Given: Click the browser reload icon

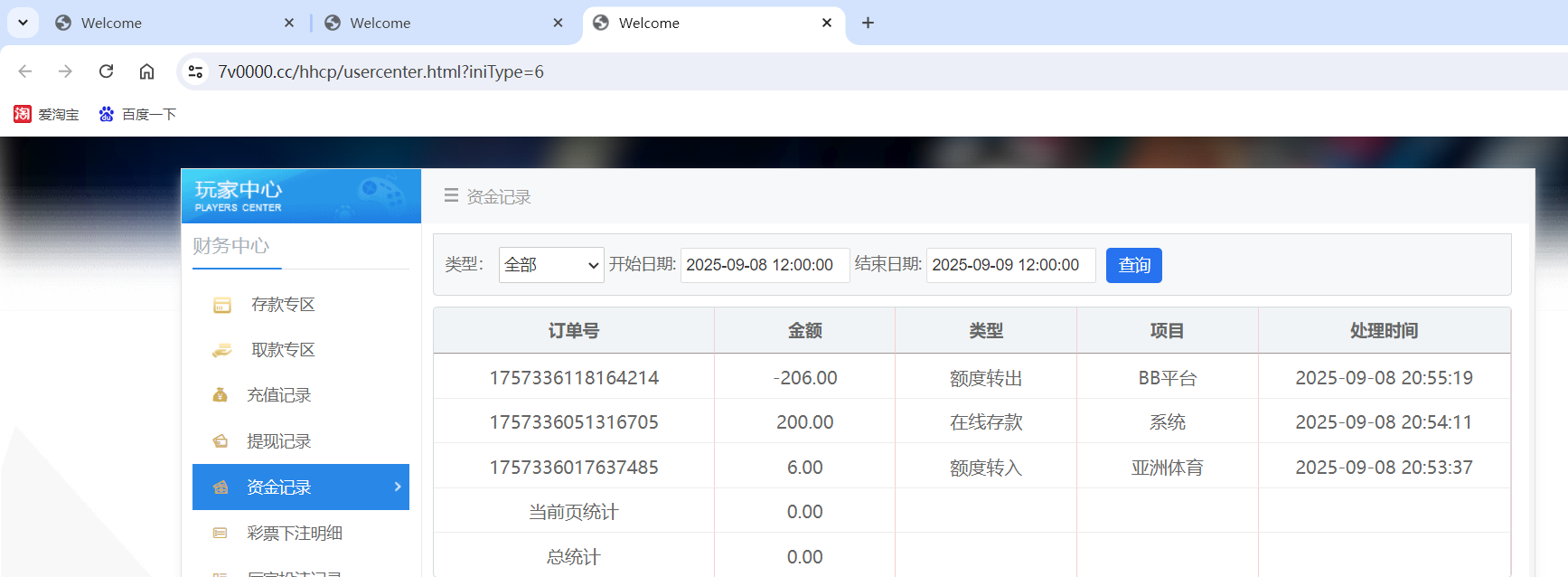Looking at the screenshot, I should 106,71.
